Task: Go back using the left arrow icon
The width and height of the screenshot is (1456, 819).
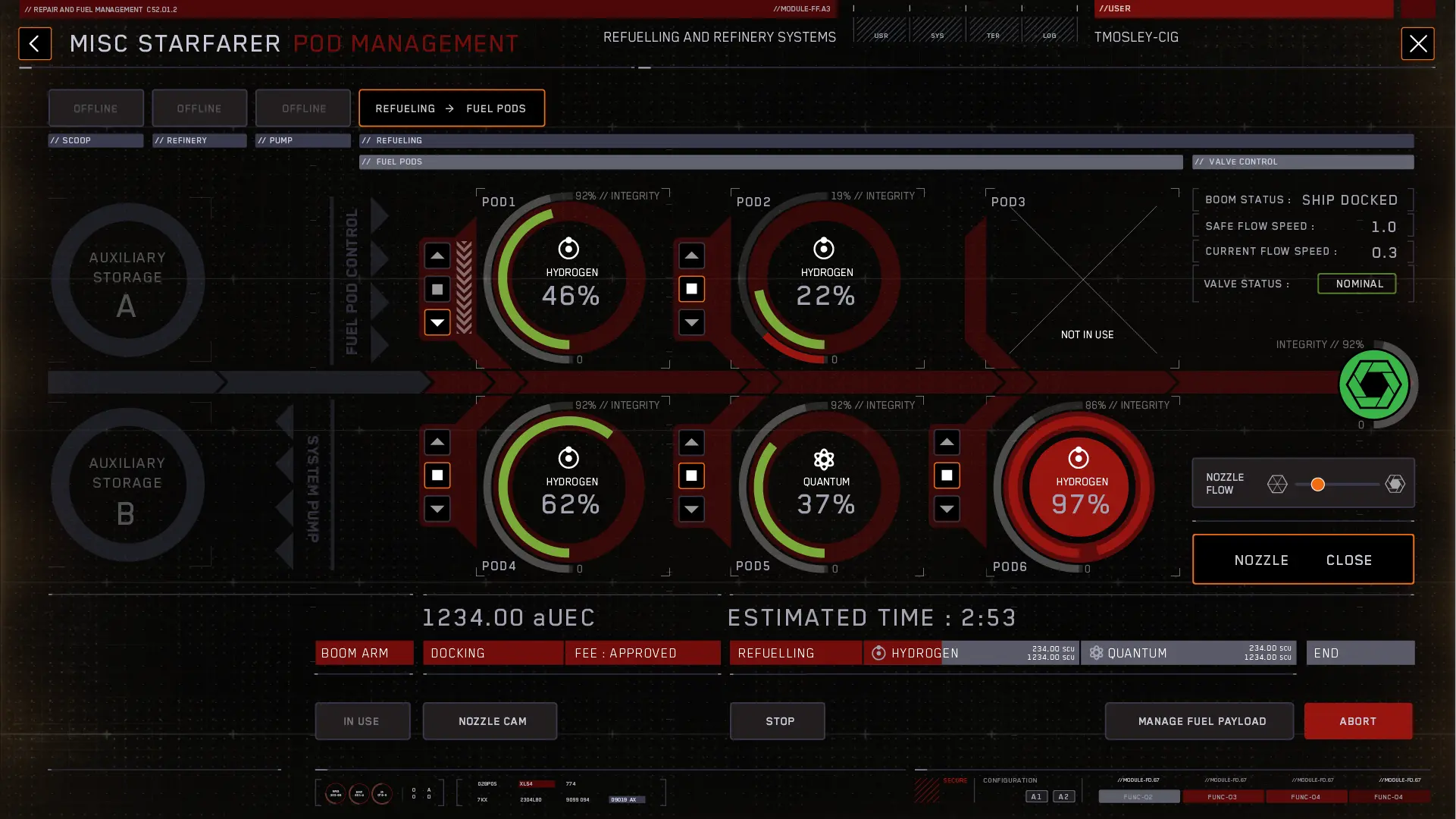Action: 35,44
